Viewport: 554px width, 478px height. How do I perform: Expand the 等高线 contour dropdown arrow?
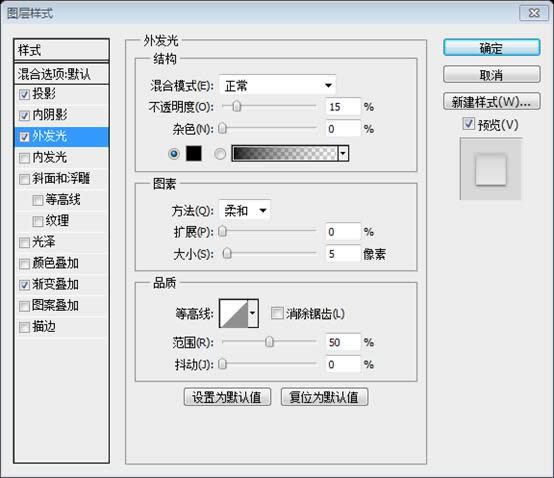pos(253,313)
